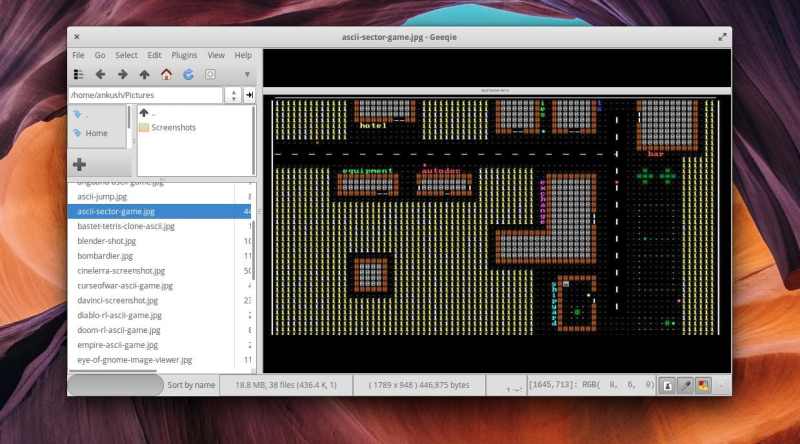800x444 pixels.
Task: Open the Screenshots folder
Action: click(x=173, y=128)
